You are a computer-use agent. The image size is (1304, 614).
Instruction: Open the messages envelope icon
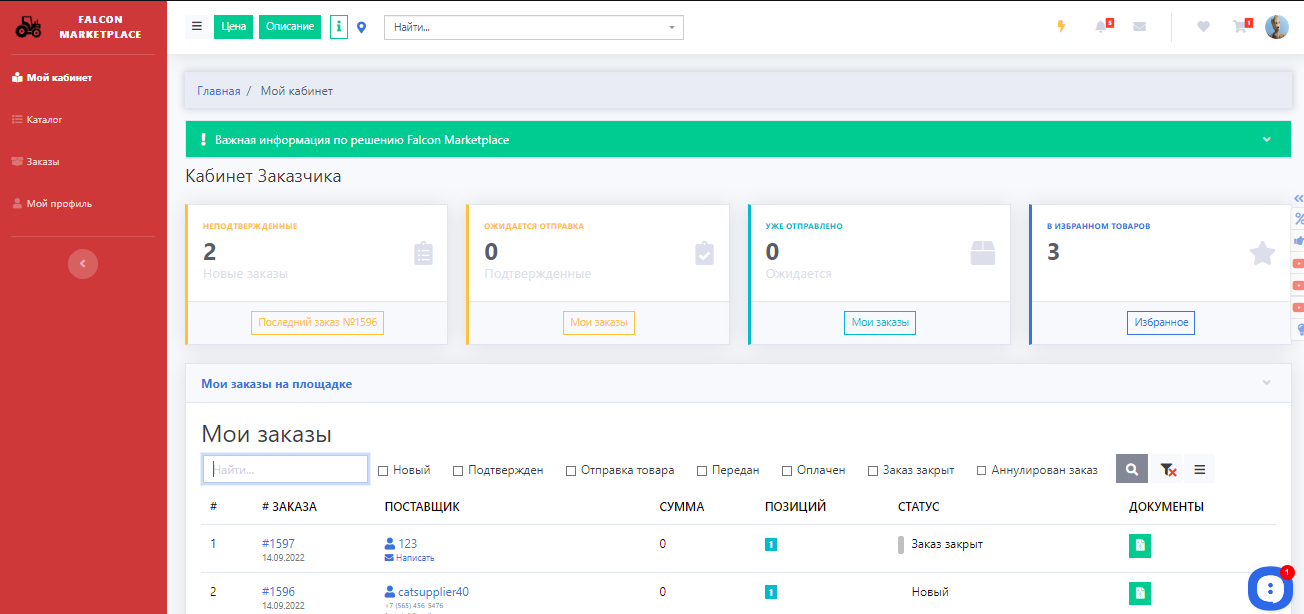pos(1139,27)
